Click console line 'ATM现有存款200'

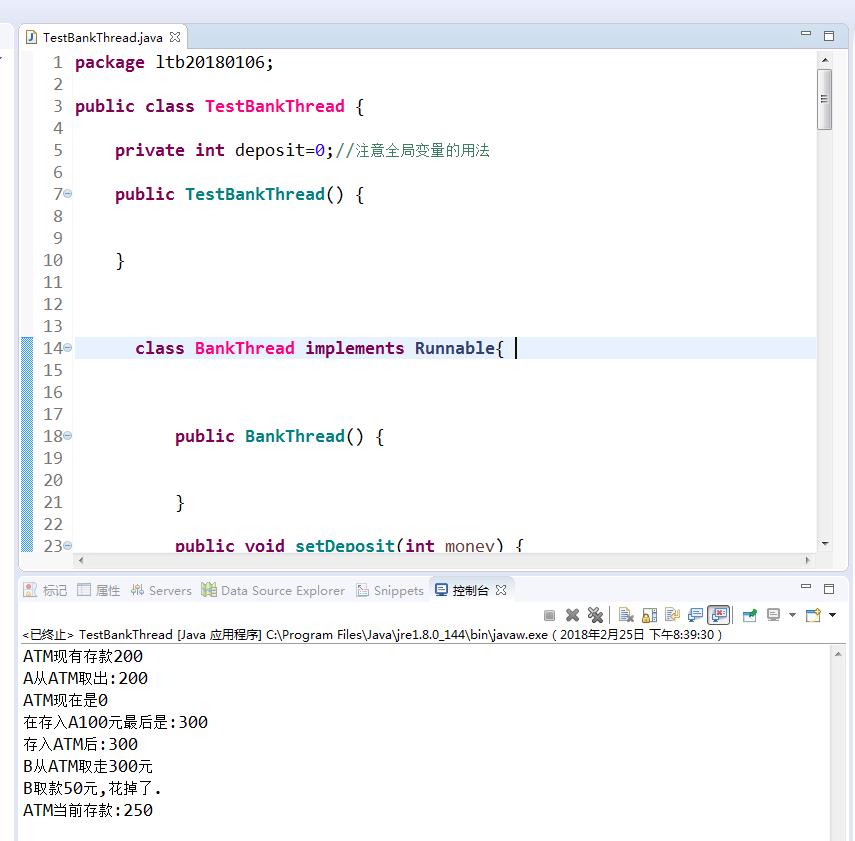coord(83,656)
